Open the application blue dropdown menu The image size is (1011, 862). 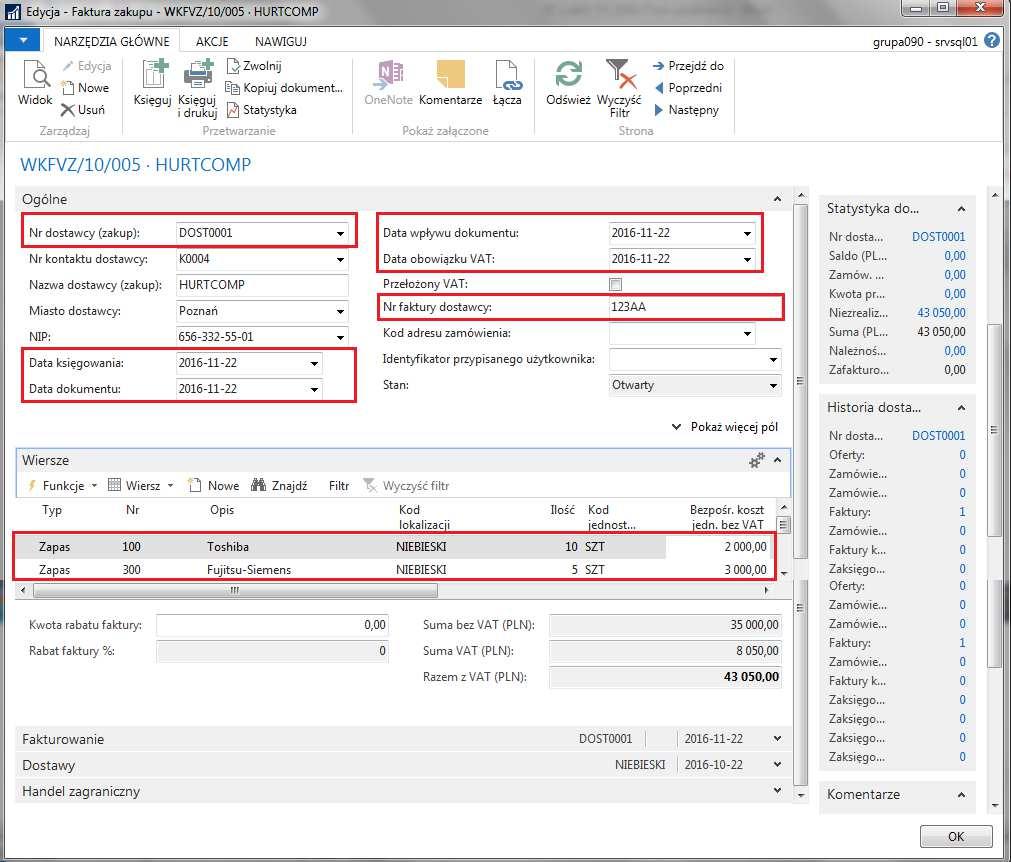point(23,41)
